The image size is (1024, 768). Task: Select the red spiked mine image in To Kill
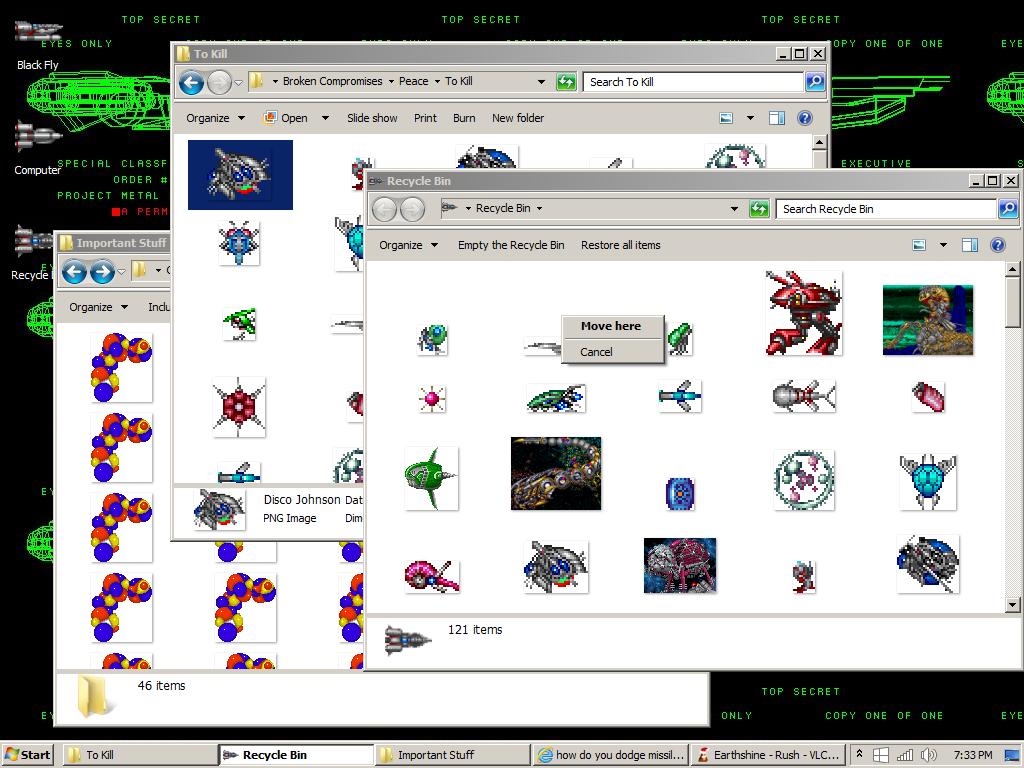[239, 406]
